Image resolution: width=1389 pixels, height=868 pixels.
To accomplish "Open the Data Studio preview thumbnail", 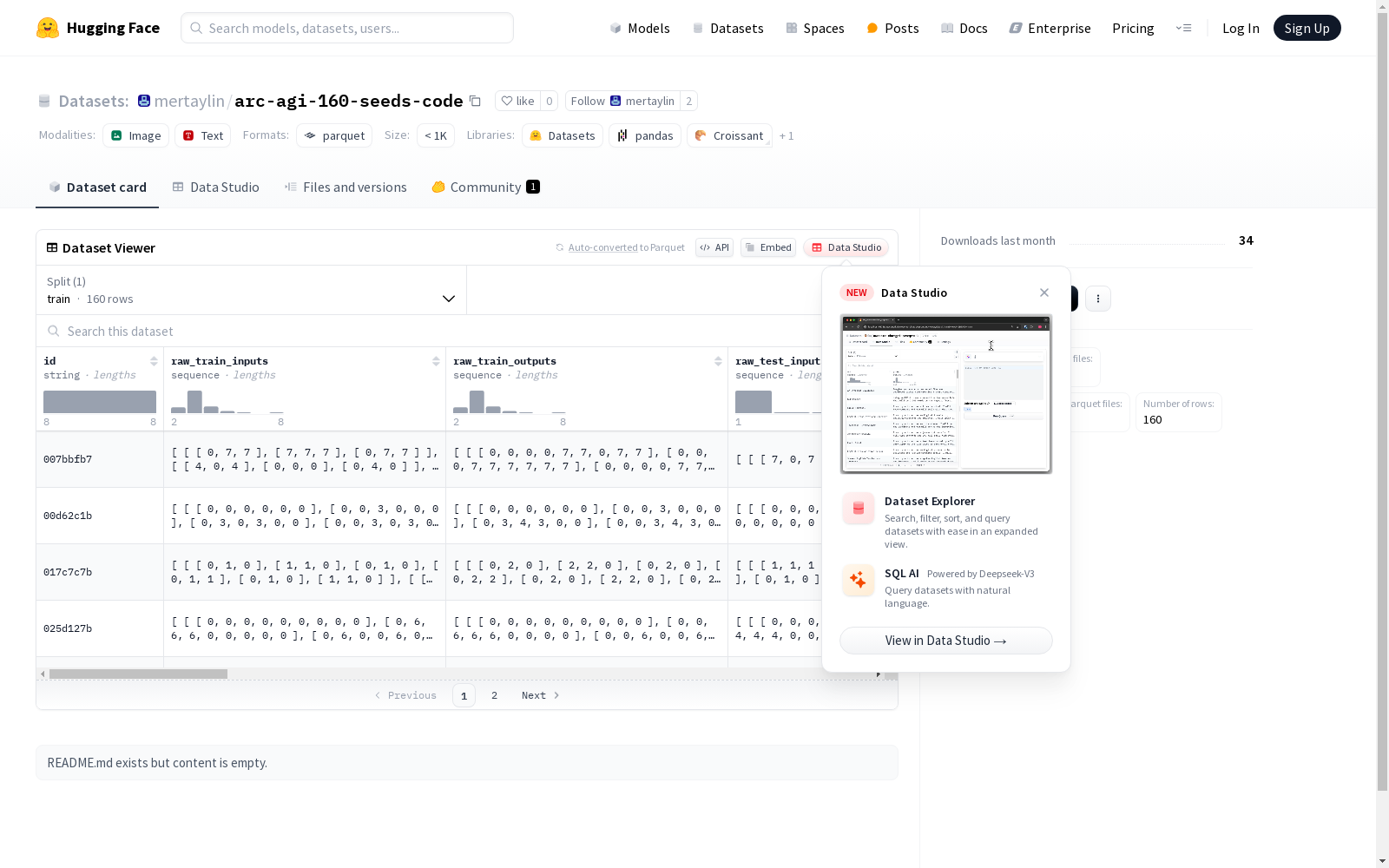I will [x=945, y=394].
